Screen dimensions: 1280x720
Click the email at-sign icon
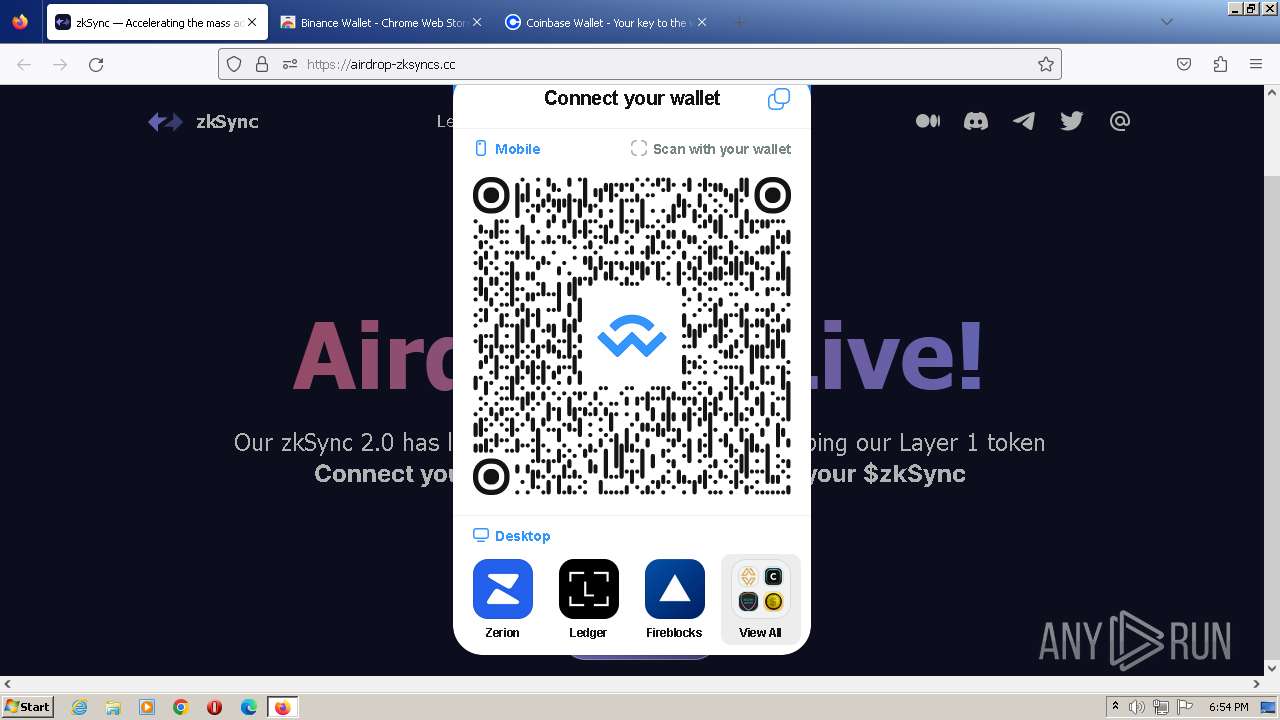point(1120,121)
